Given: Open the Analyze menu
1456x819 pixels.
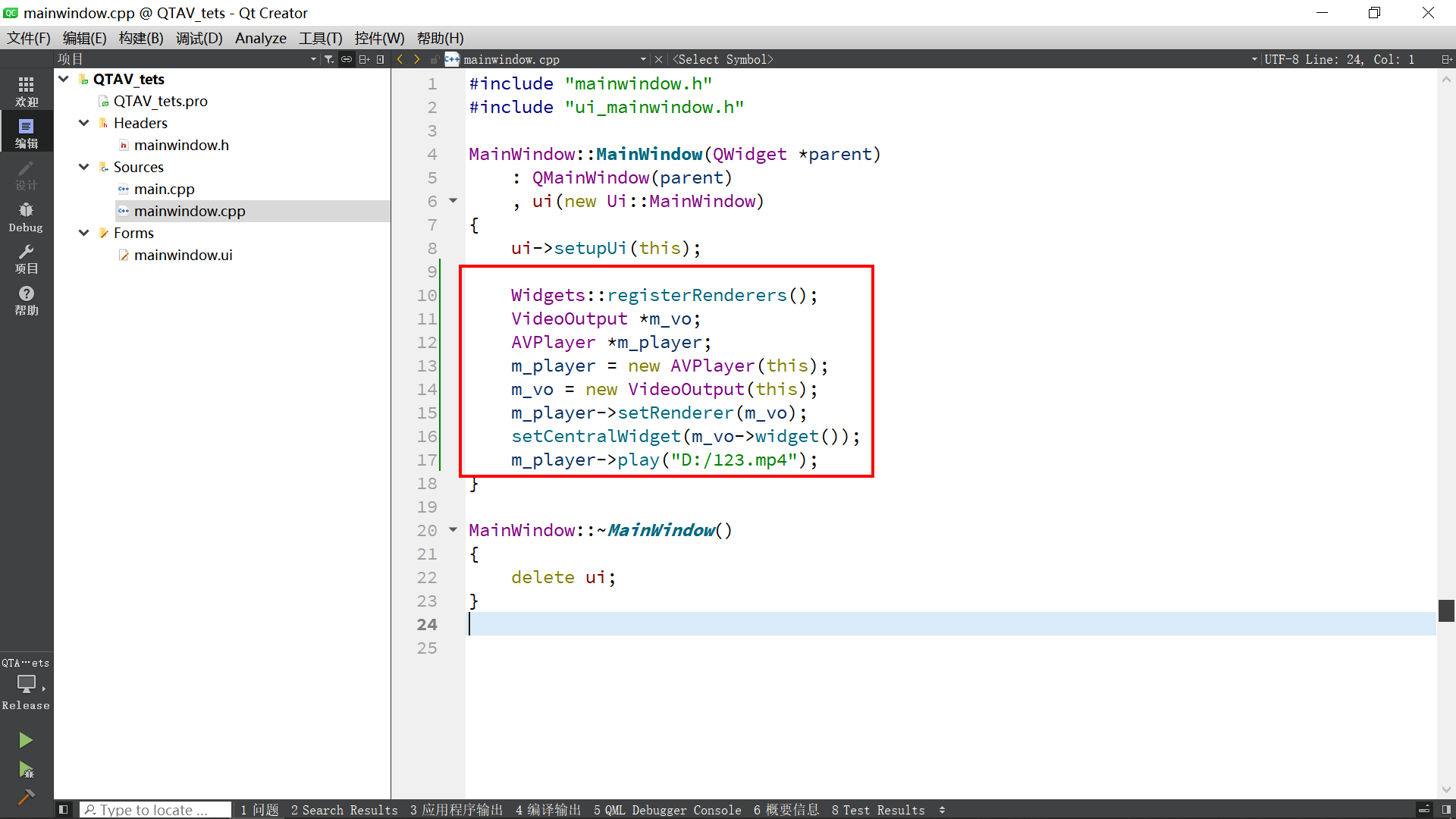Looking at the screenshot, I should pyautogui.click(x=260, y=38).
